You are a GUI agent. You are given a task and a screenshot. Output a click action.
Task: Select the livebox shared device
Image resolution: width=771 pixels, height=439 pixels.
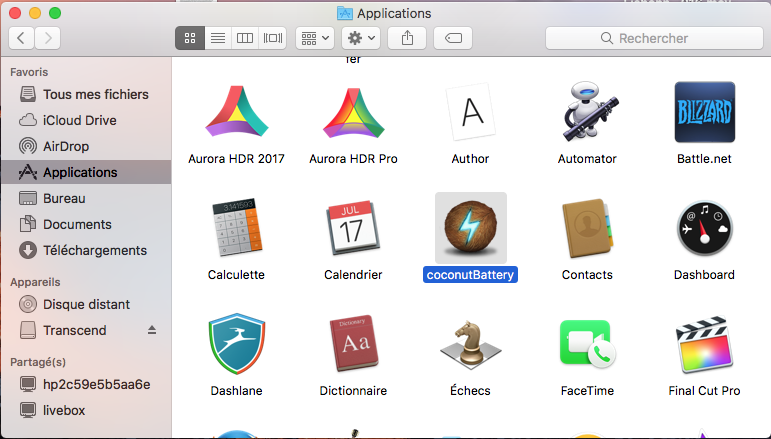[86, 410]
